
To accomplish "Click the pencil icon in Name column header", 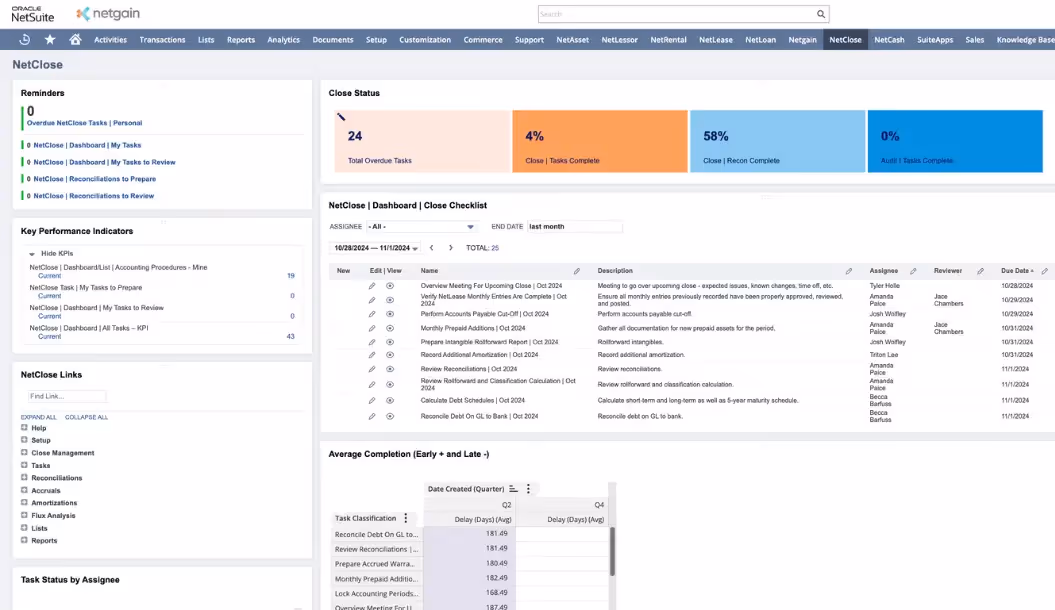I will [x=577, y=271].
